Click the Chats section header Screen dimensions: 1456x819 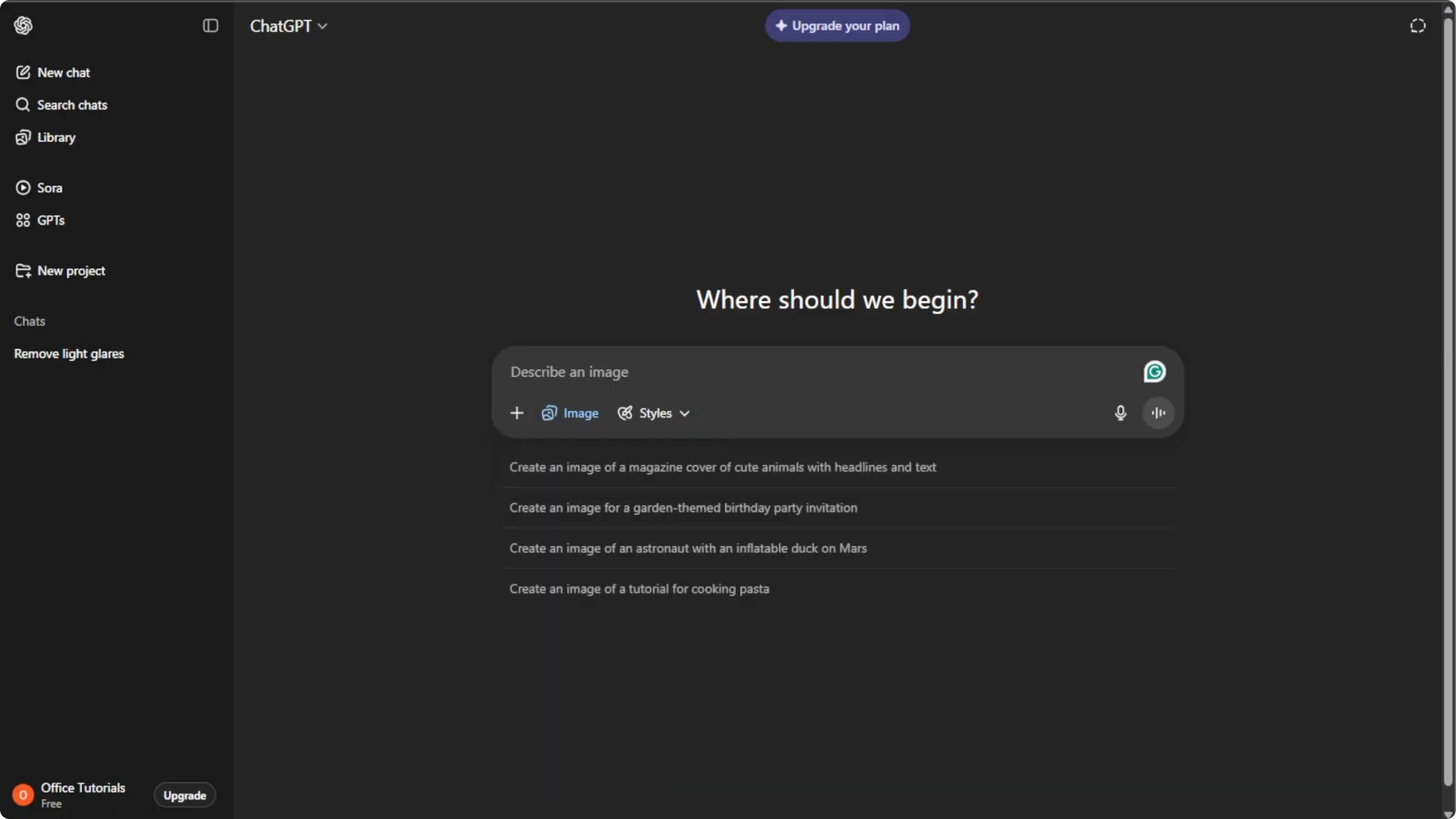[x=29, y=321]
